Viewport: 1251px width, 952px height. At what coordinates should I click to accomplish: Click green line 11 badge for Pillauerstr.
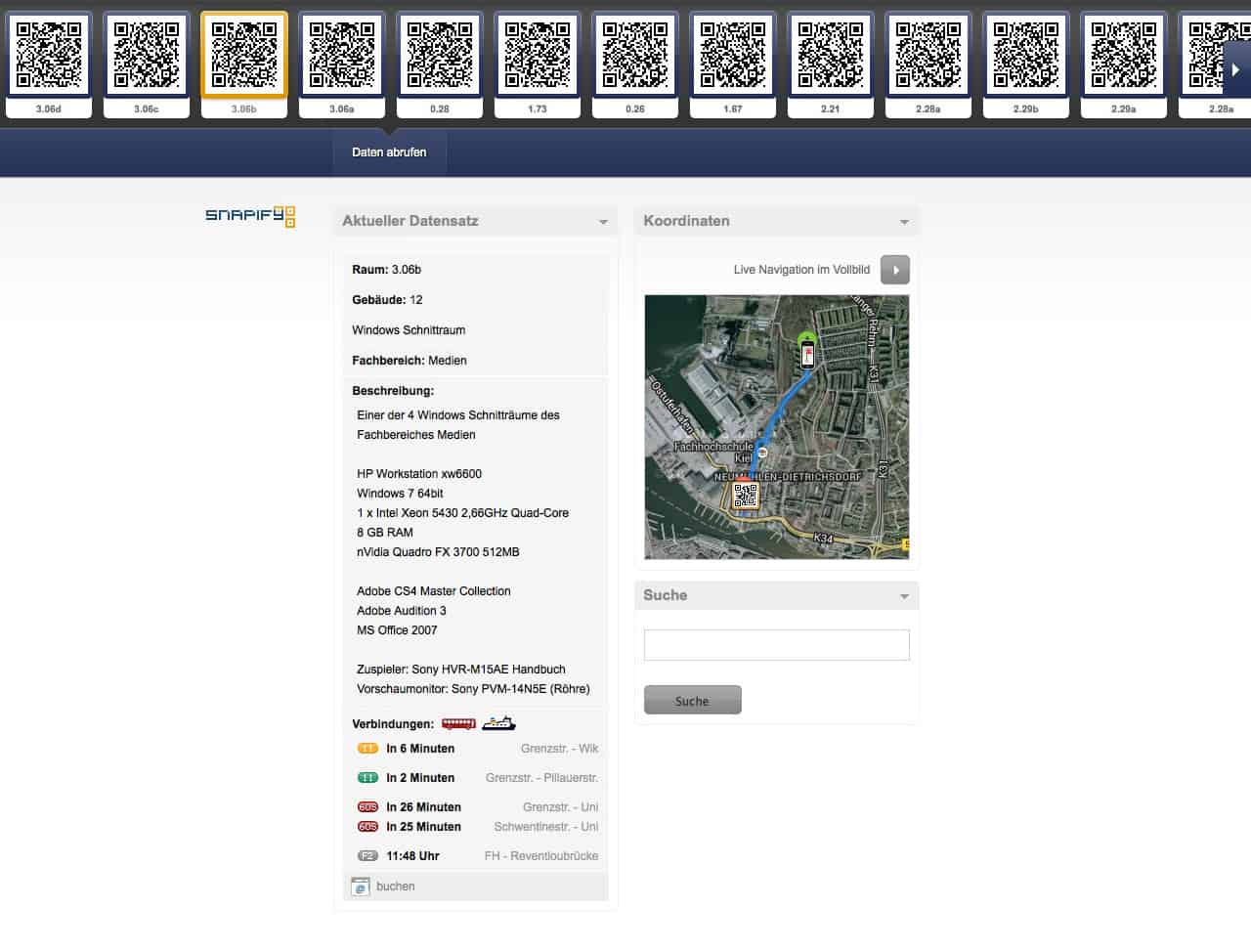367,778
